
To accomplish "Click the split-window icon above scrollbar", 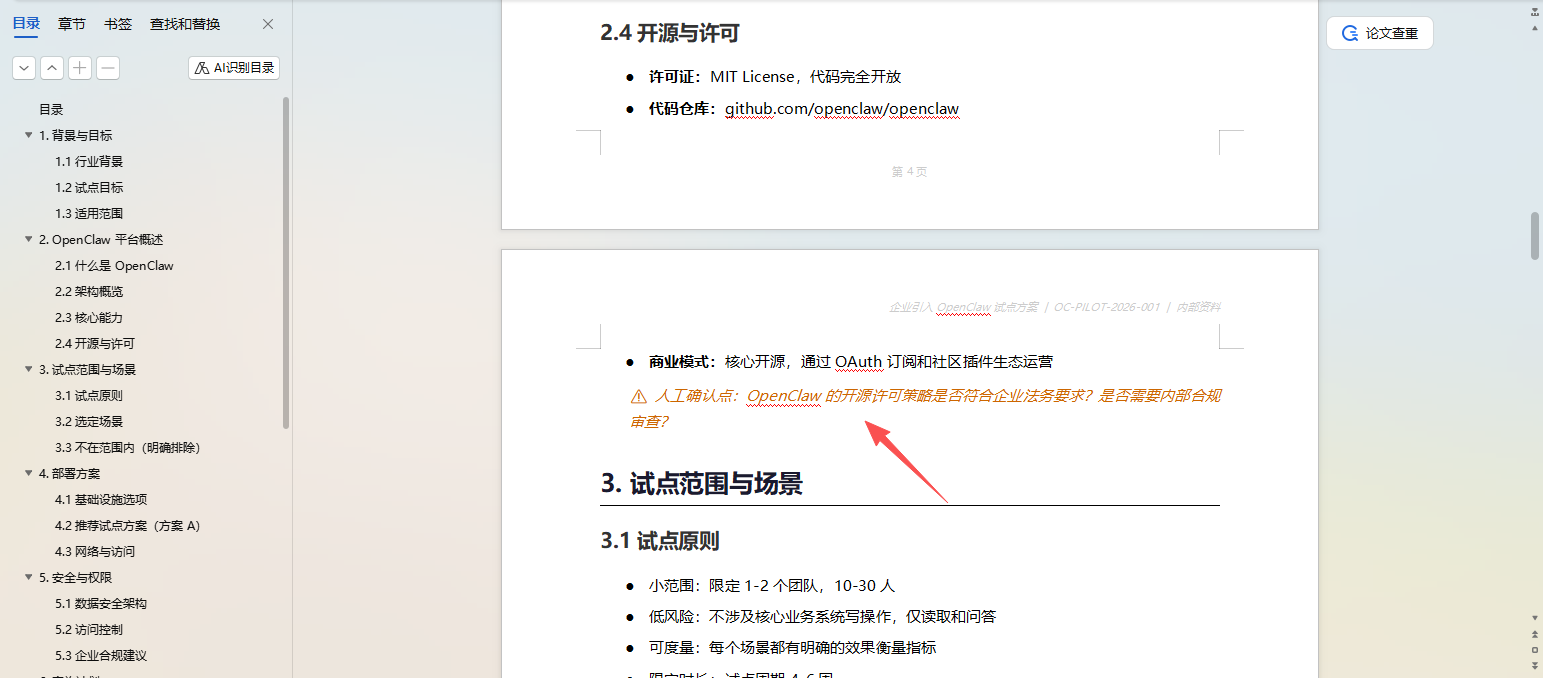I will click(1535, 12).
